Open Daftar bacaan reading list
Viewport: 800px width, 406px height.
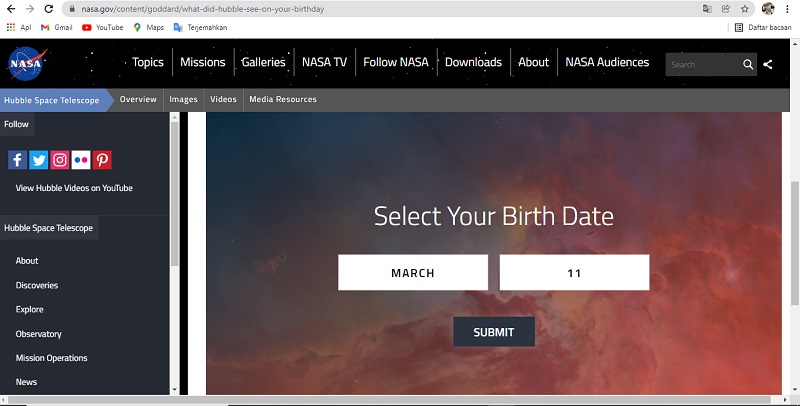click(x=763, y=28)
